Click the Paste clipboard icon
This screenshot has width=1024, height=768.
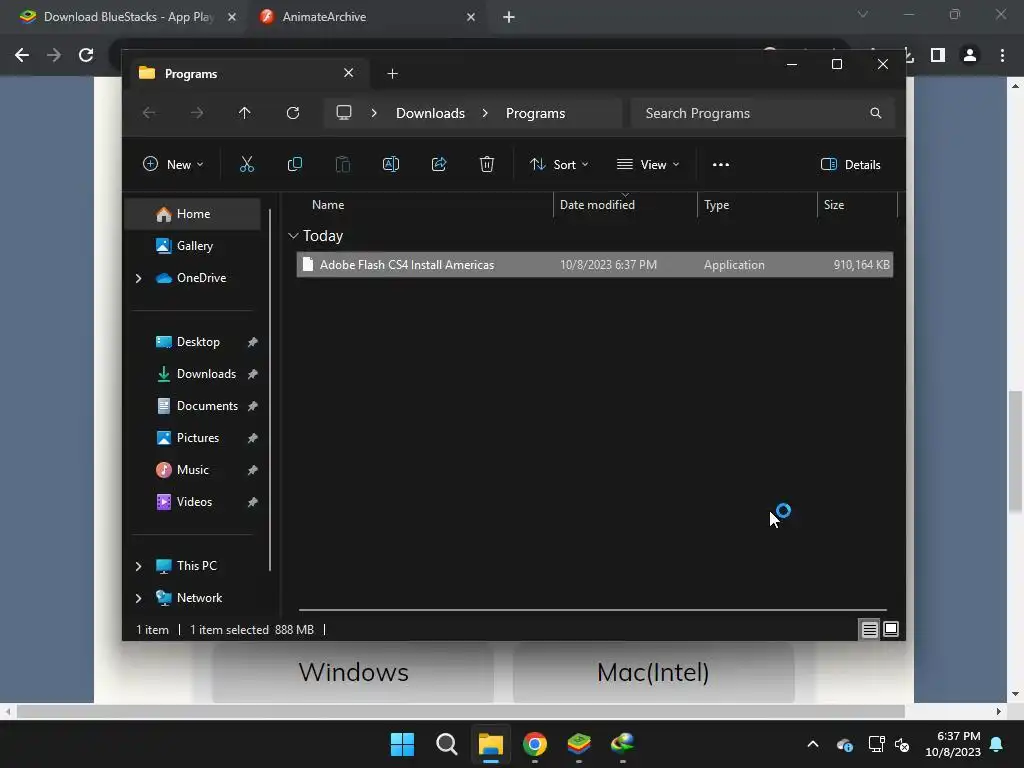point(343,165)
